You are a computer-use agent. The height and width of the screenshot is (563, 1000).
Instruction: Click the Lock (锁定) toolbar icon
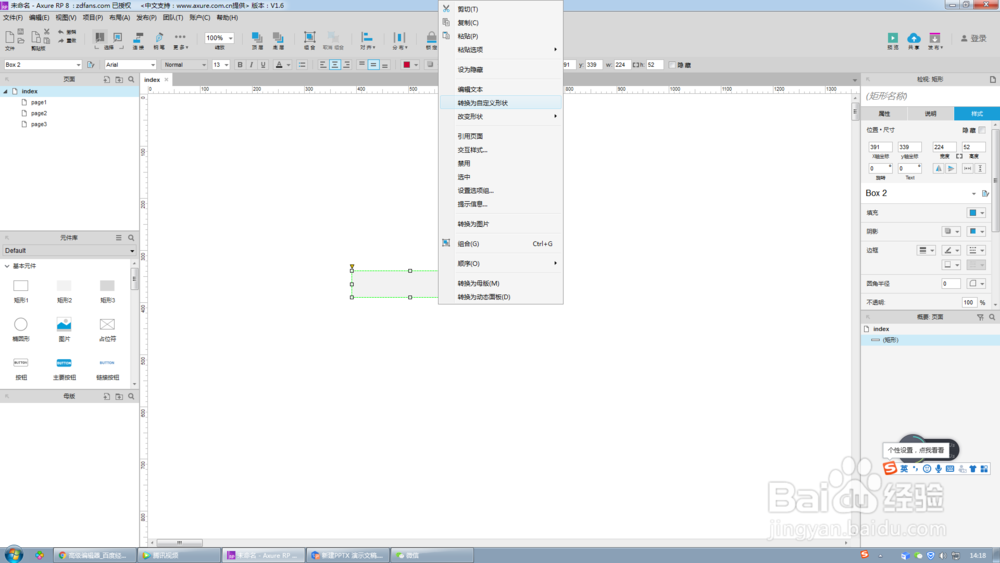click(x=432, y=40)
